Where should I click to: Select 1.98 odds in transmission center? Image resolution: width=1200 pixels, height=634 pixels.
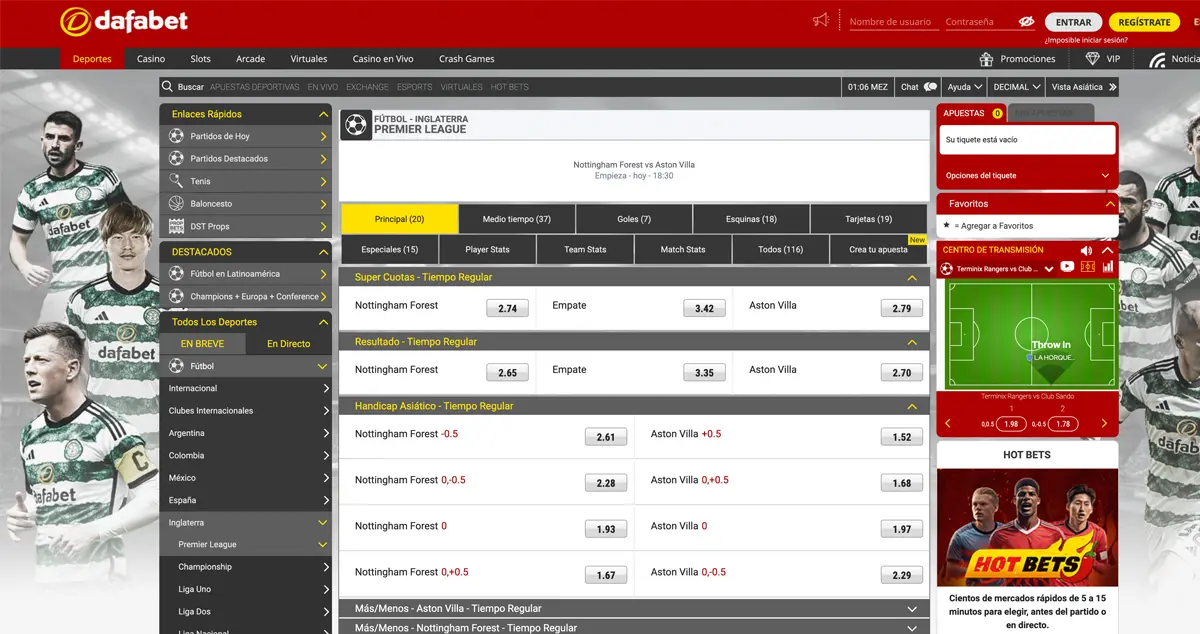coord(1012,424)
